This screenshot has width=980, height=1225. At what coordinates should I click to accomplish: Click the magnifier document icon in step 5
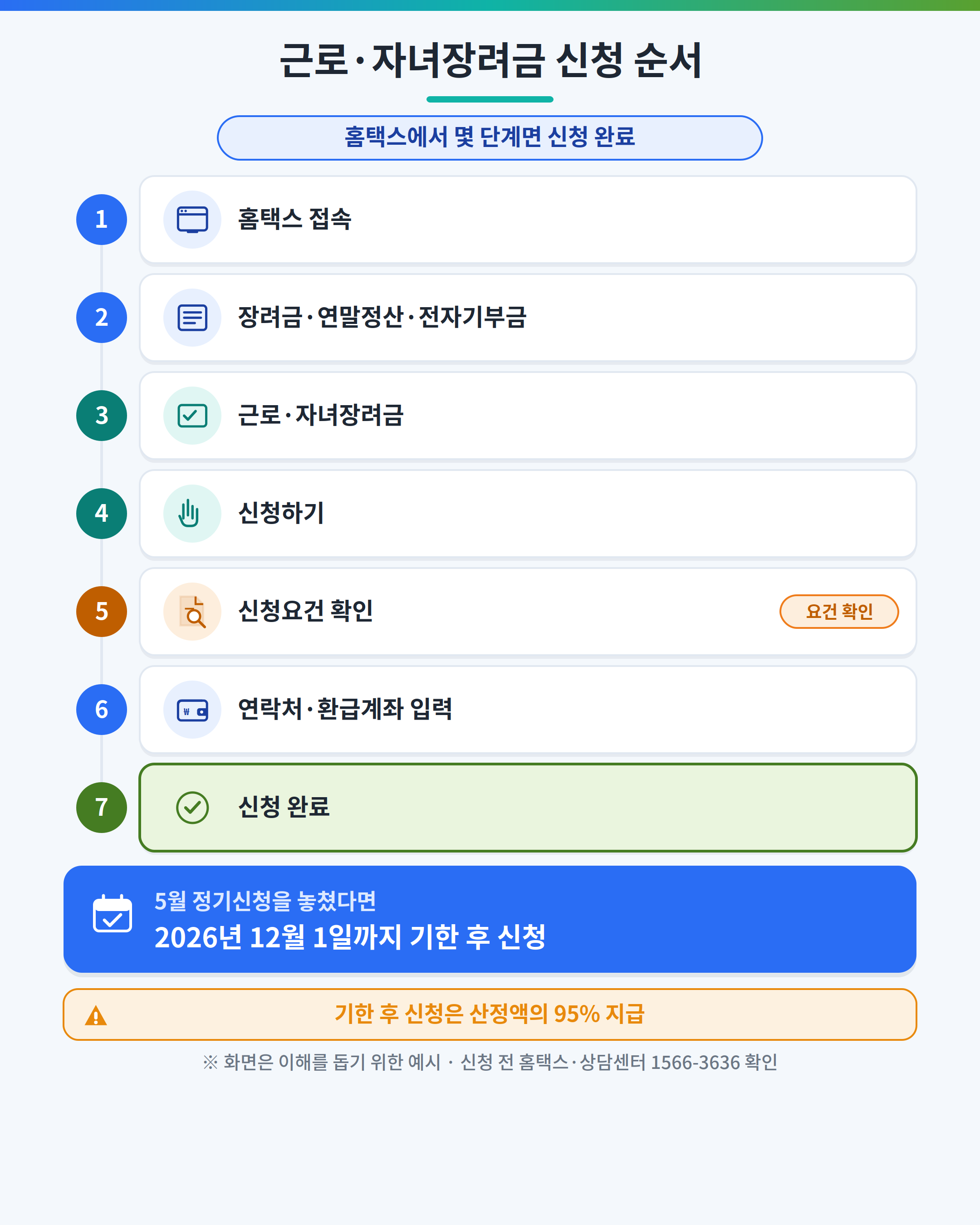click(192, 611)
